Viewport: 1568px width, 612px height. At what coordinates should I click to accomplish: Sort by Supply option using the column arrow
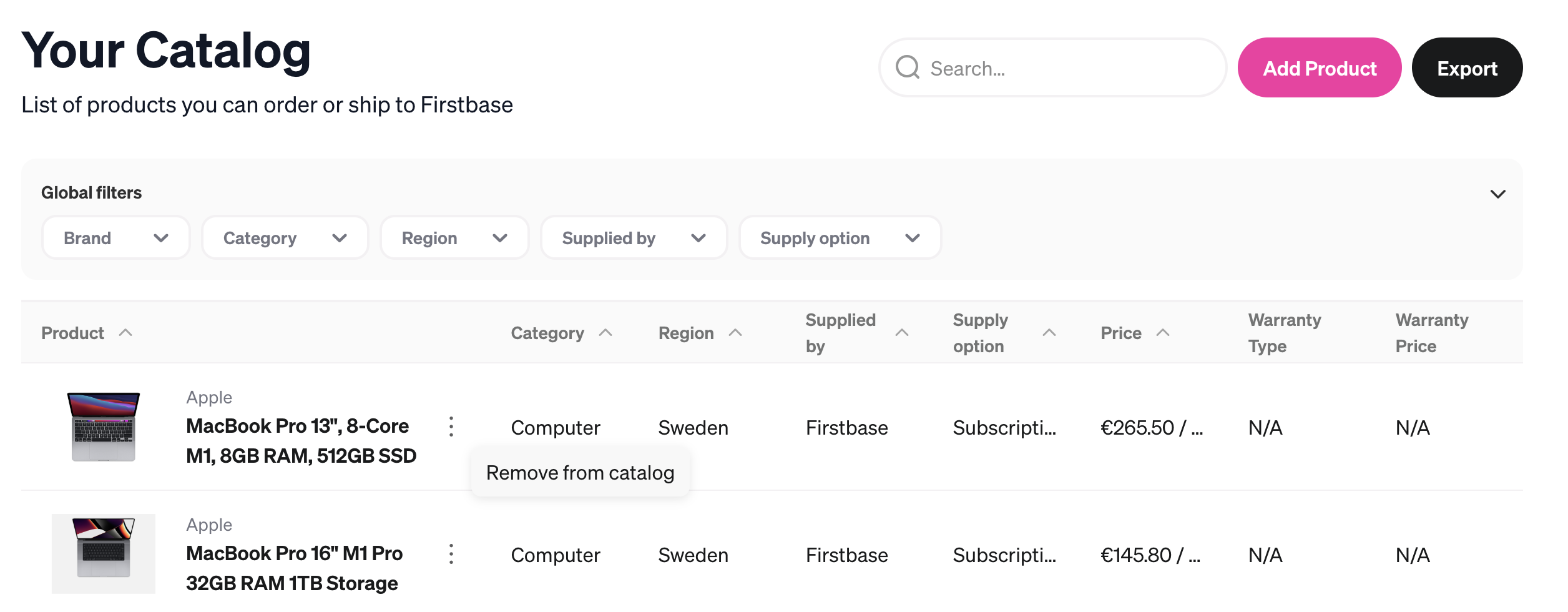point(1049,333)
